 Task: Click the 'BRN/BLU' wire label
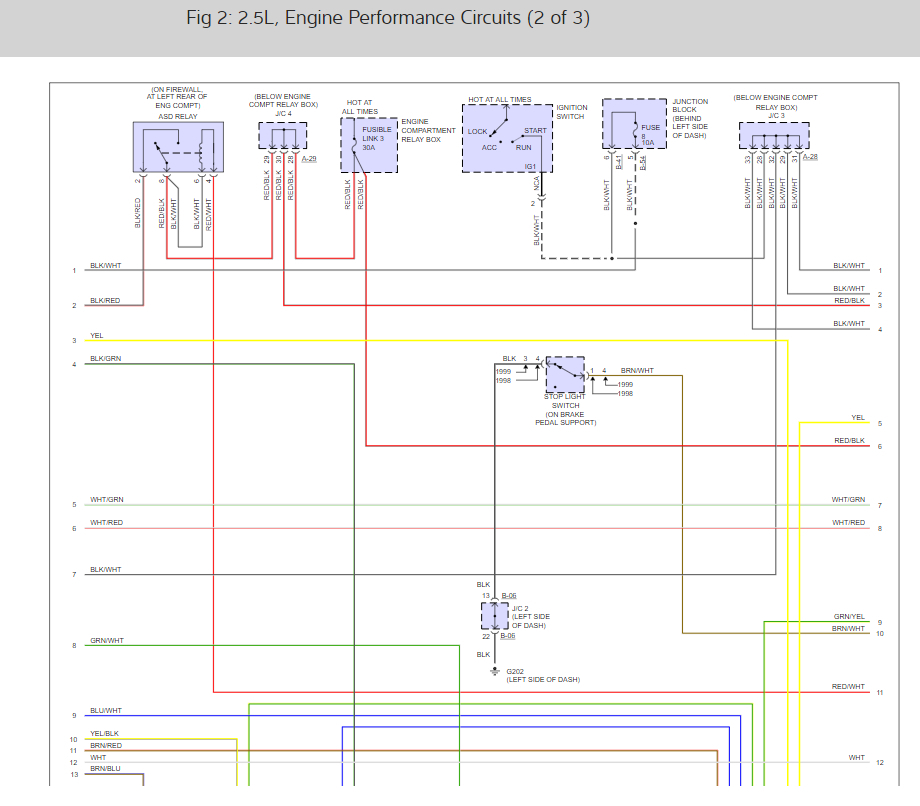[x=105, y=768]
